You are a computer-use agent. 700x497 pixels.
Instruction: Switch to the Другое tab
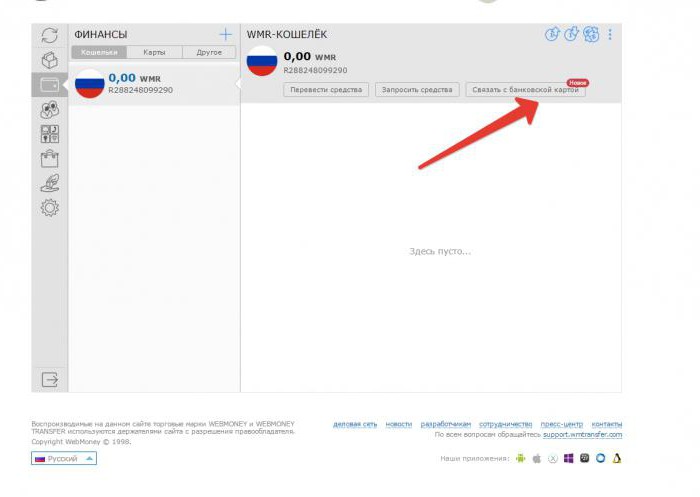pos(209,52)
